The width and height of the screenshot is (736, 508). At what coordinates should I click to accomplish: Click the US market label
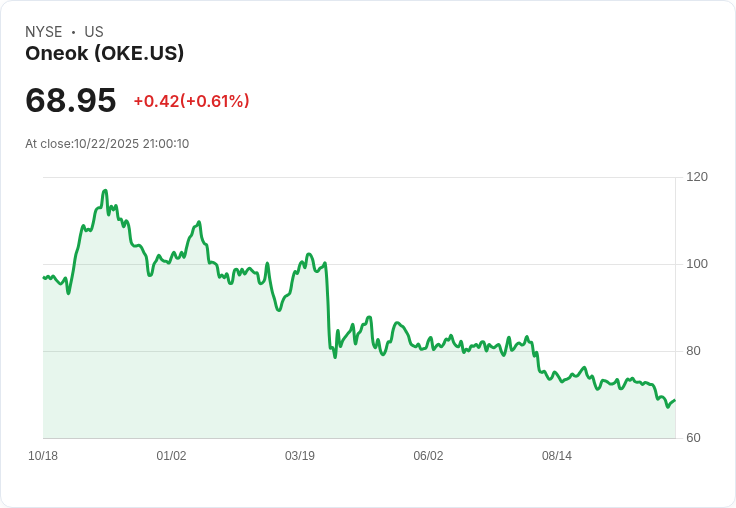94,32
